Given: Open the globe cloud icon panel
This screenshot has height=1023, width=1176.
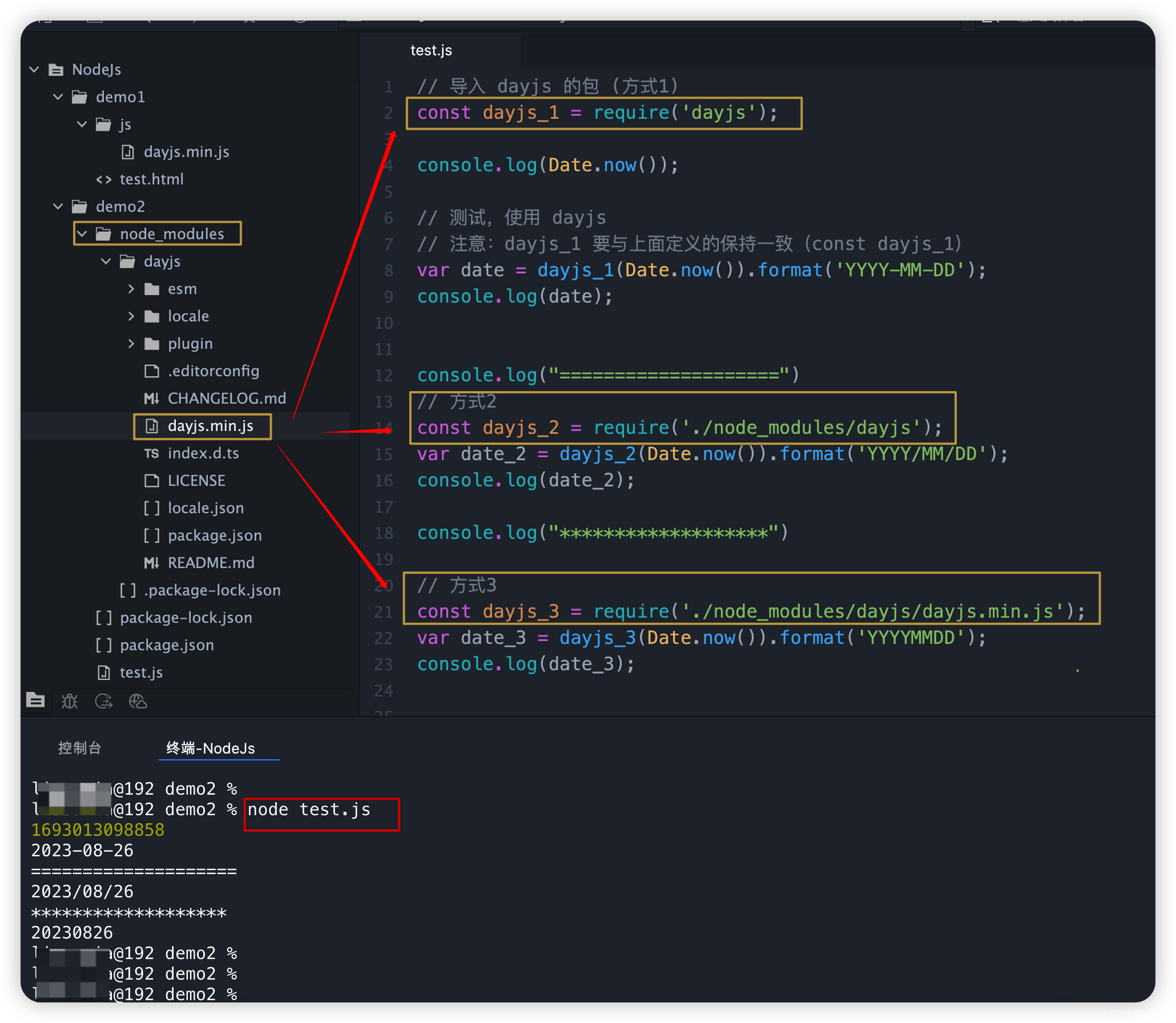Looking at the screenshot, I should [138, 700].
